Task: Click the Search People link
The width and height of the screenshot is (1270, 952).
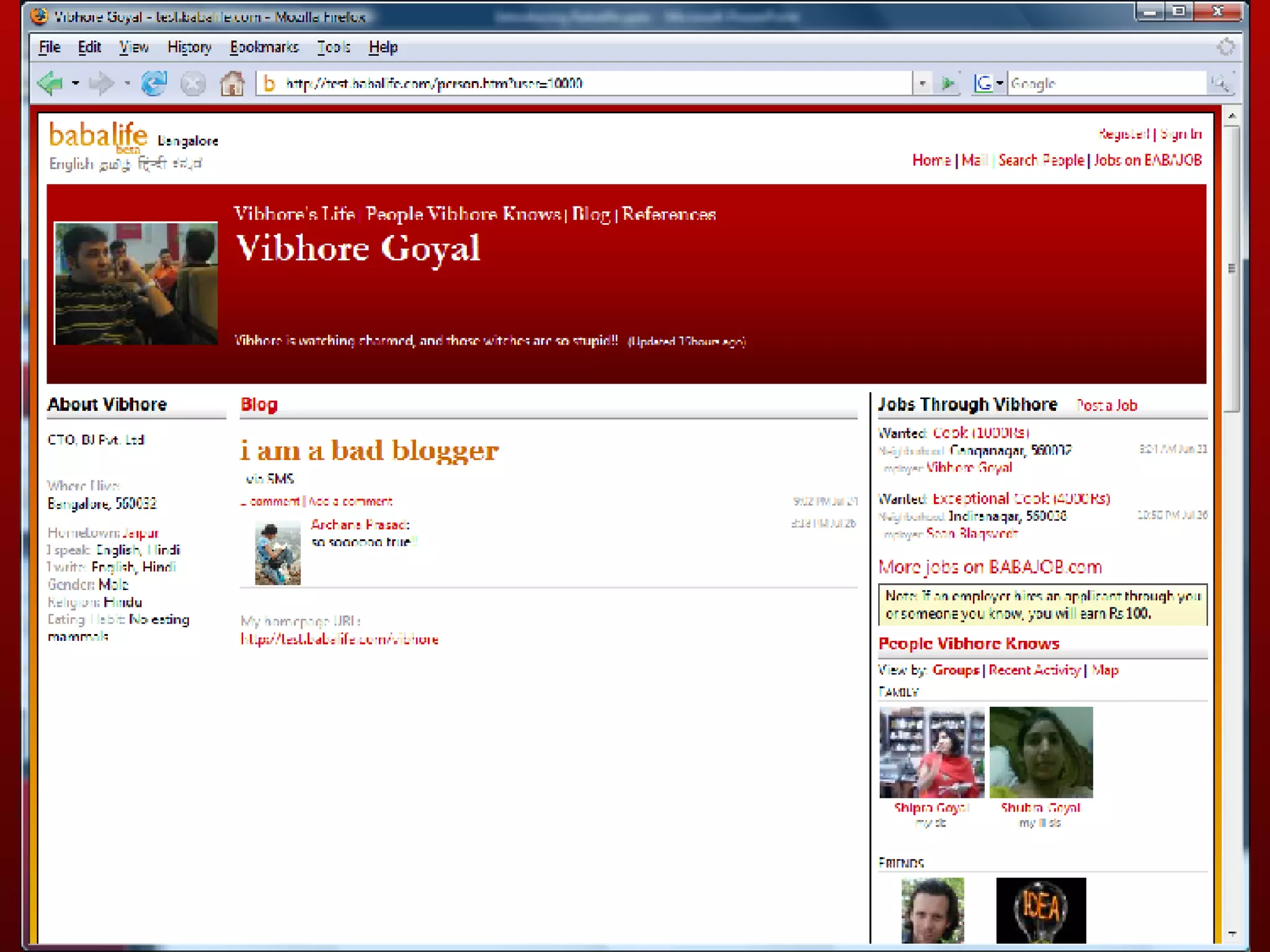Action: click(x=1041, y=161)
